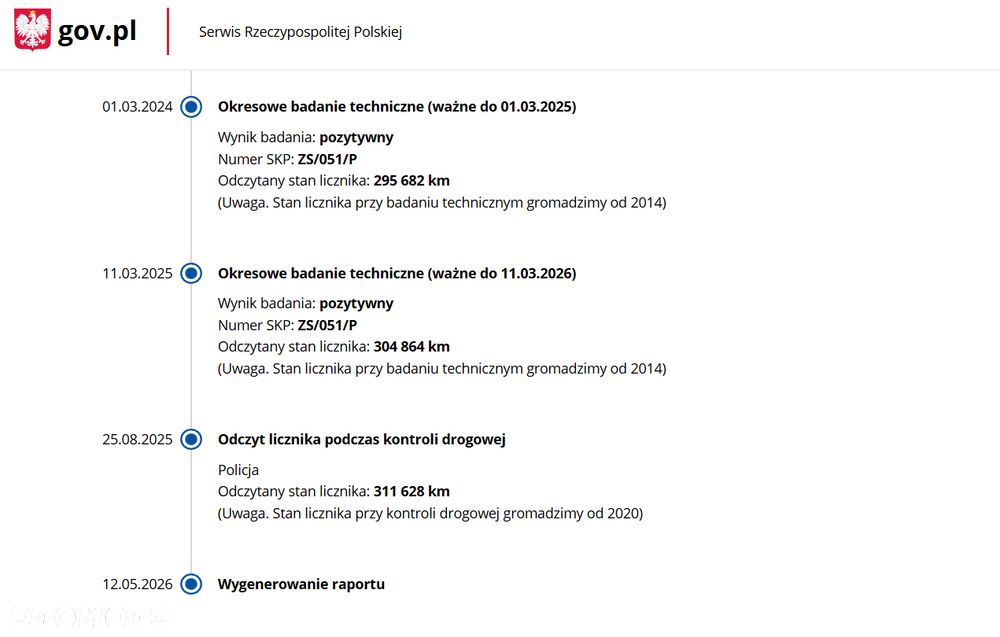Click Odczyt licznika podczas kontroli drogowej heading
The image size is (1000, 637).
pos(362,439)
